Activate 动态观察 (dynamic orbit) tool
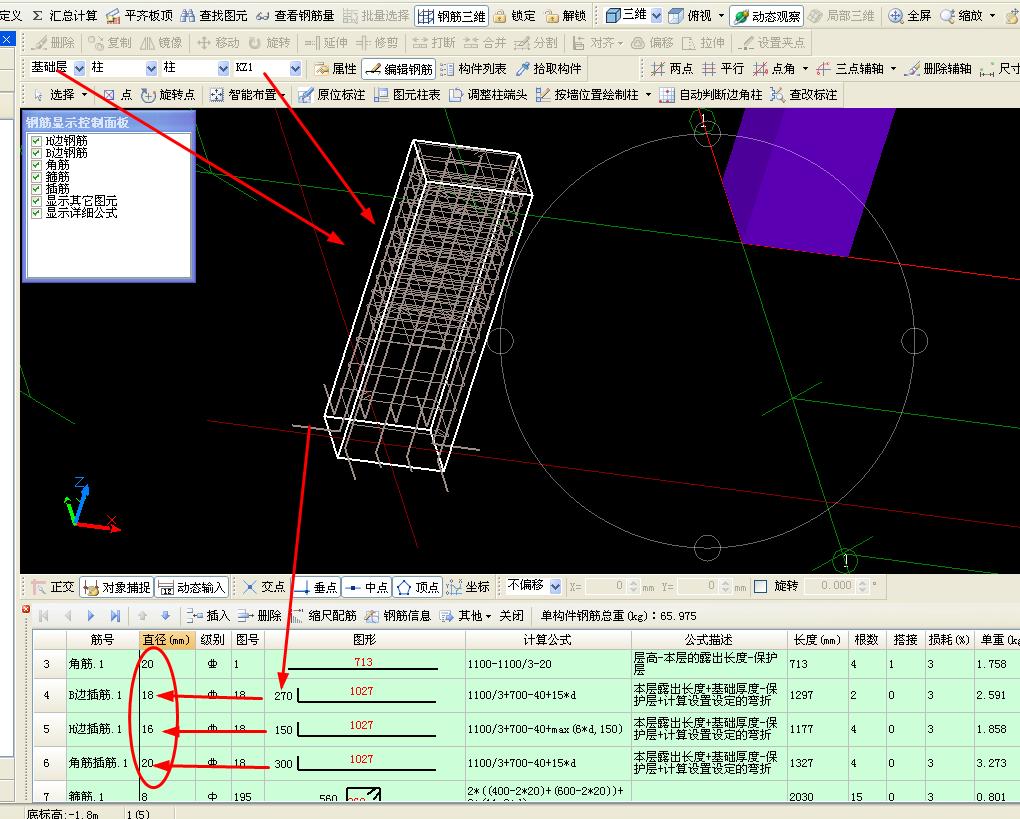The width and height of the screenshot is (1020, 819). pos(767,16)
